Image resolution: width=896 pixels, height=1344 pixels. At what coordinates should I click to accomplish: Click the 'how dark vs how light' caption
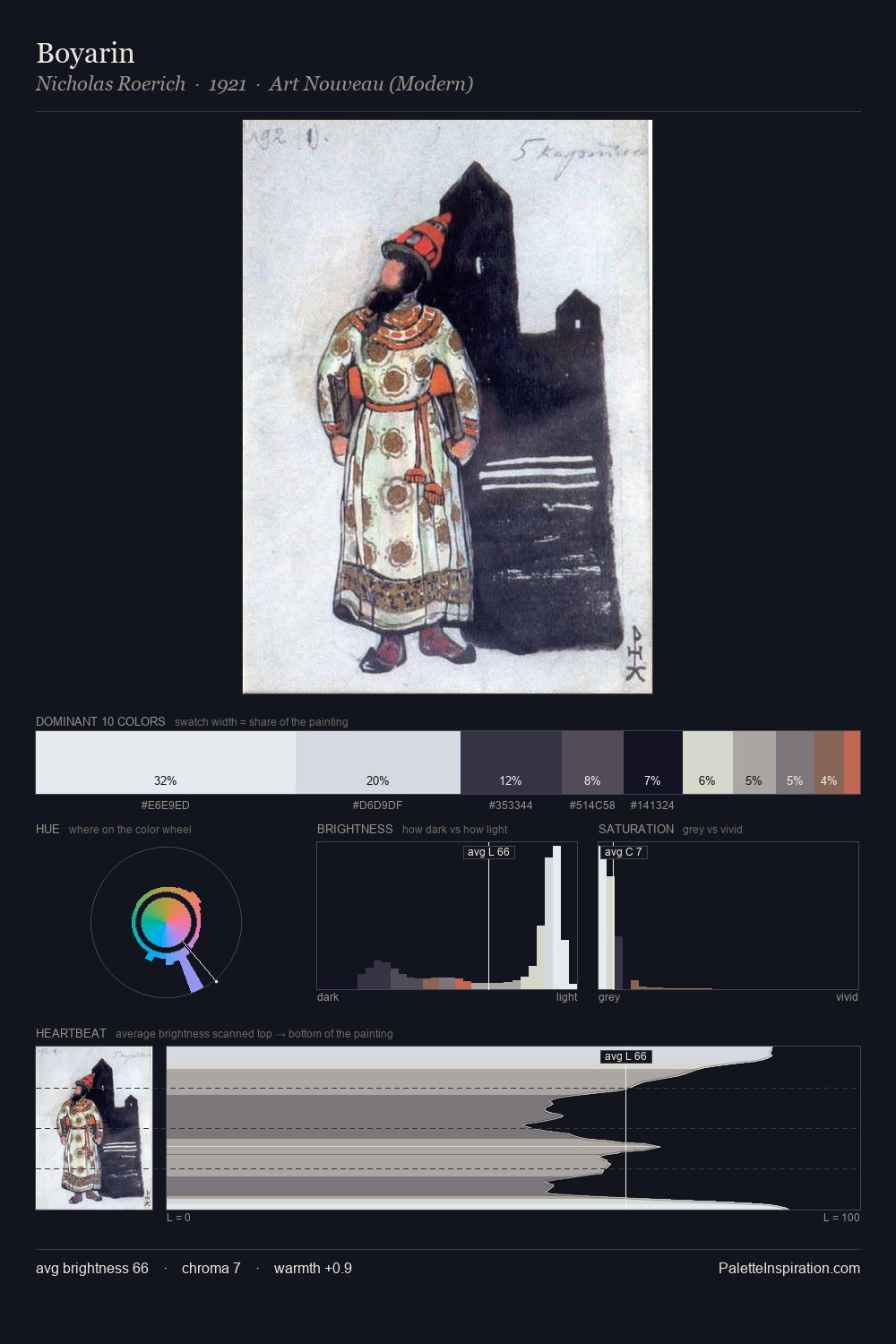(x=455, y=830)
